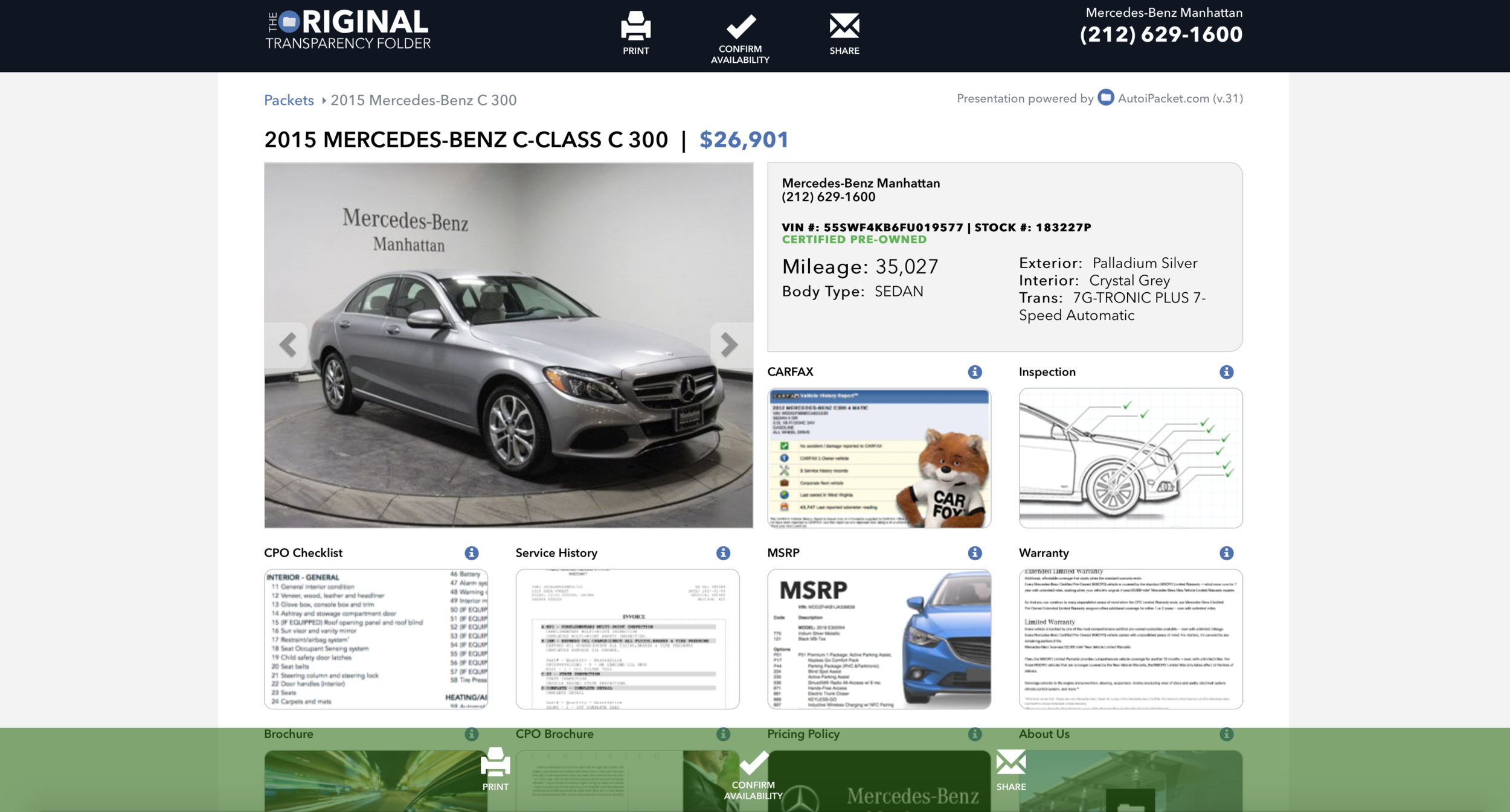Open the About Us thumbnail
The height and width of the screenshot is (812, 1510).
pyautogui.click(x=1131, y=781)
